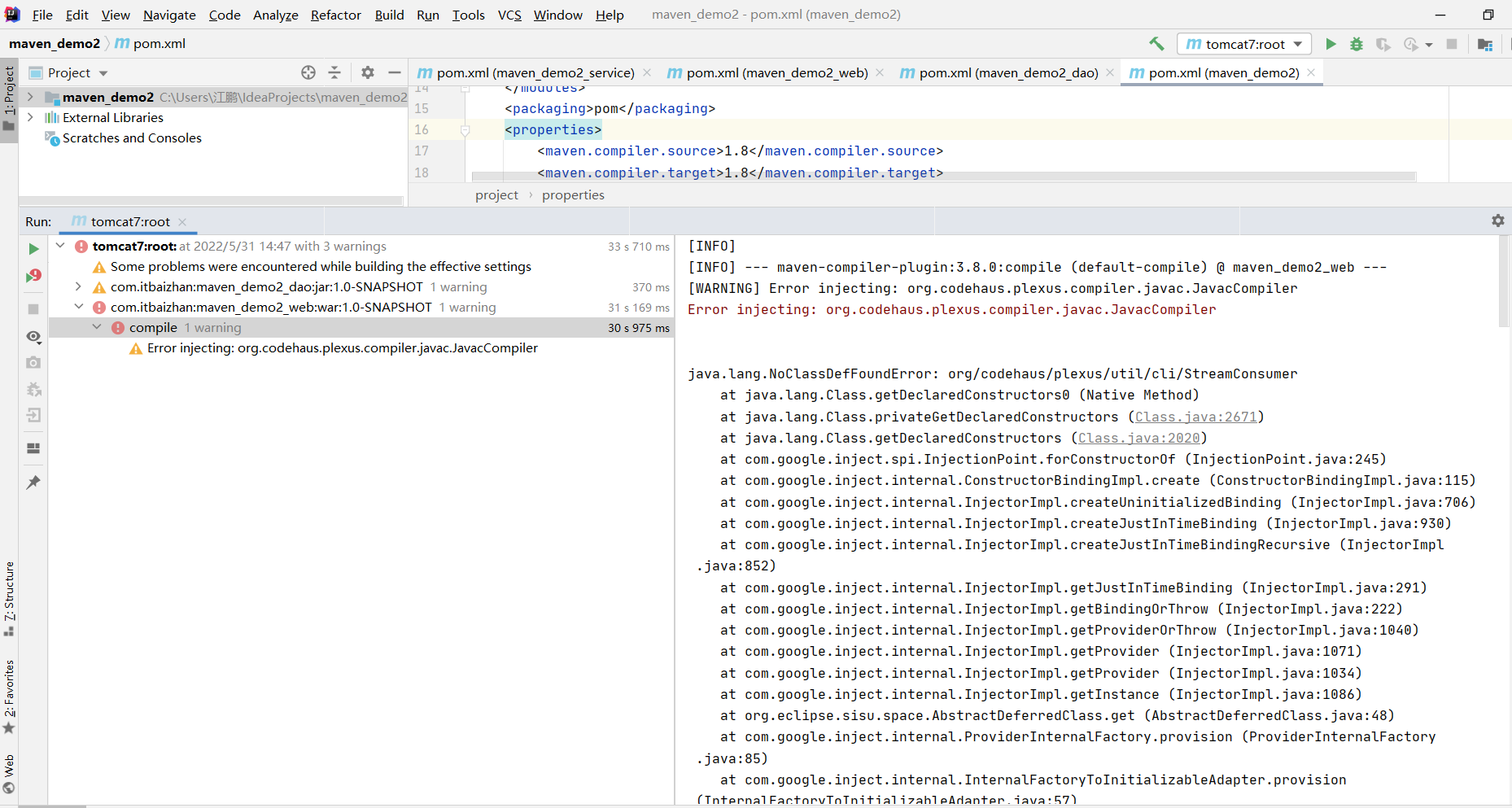Open the Navigate menu

[x=169, y=15]
